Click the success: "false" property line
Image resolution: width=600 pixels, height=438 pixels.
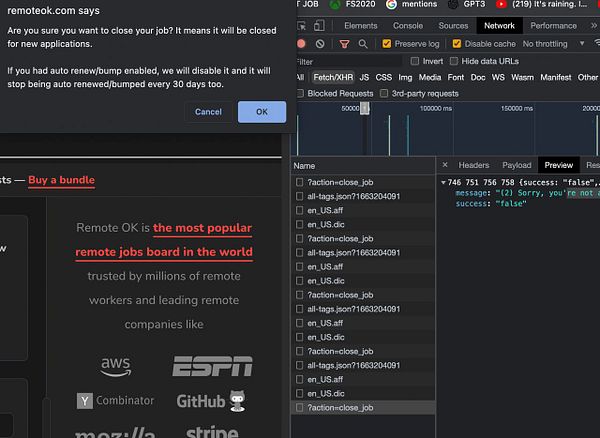pos(491,204)
